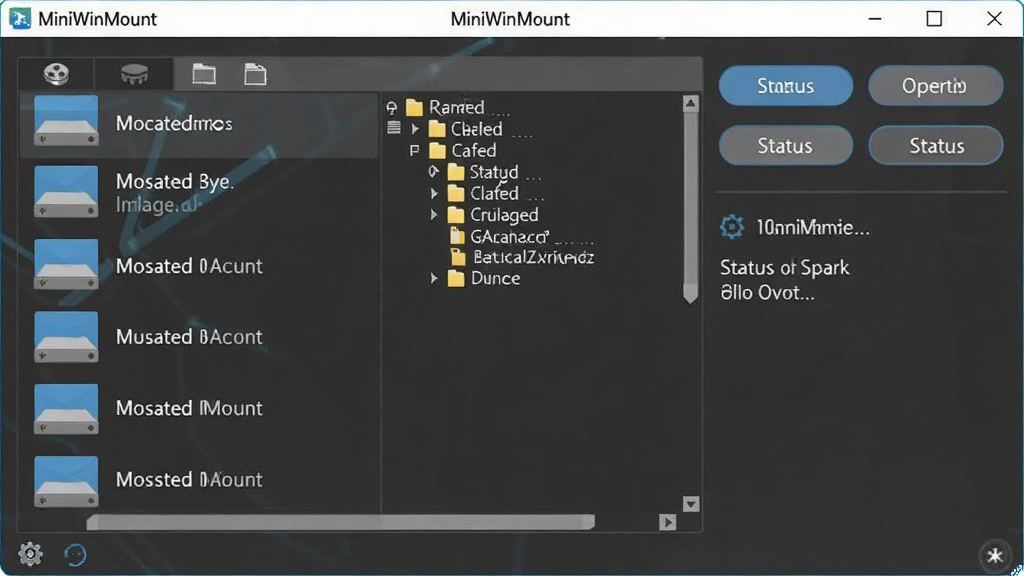This screenshot has height=576, width=1024.
Task: Select the film reel tab icon
Action: tap(56, 74)
